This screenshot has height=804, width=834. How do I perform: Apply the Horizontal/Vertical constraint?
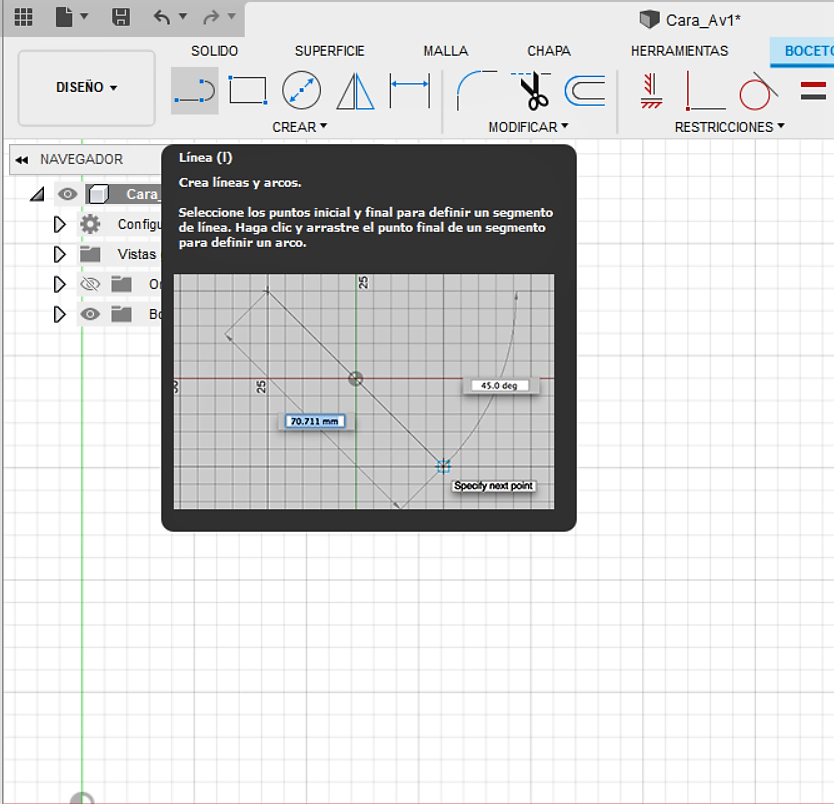click(652, 91)
